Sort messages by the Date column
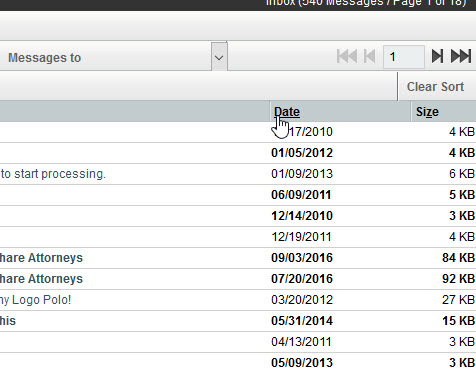The width and height of the screenshot is (476, 370). point(287,112)
